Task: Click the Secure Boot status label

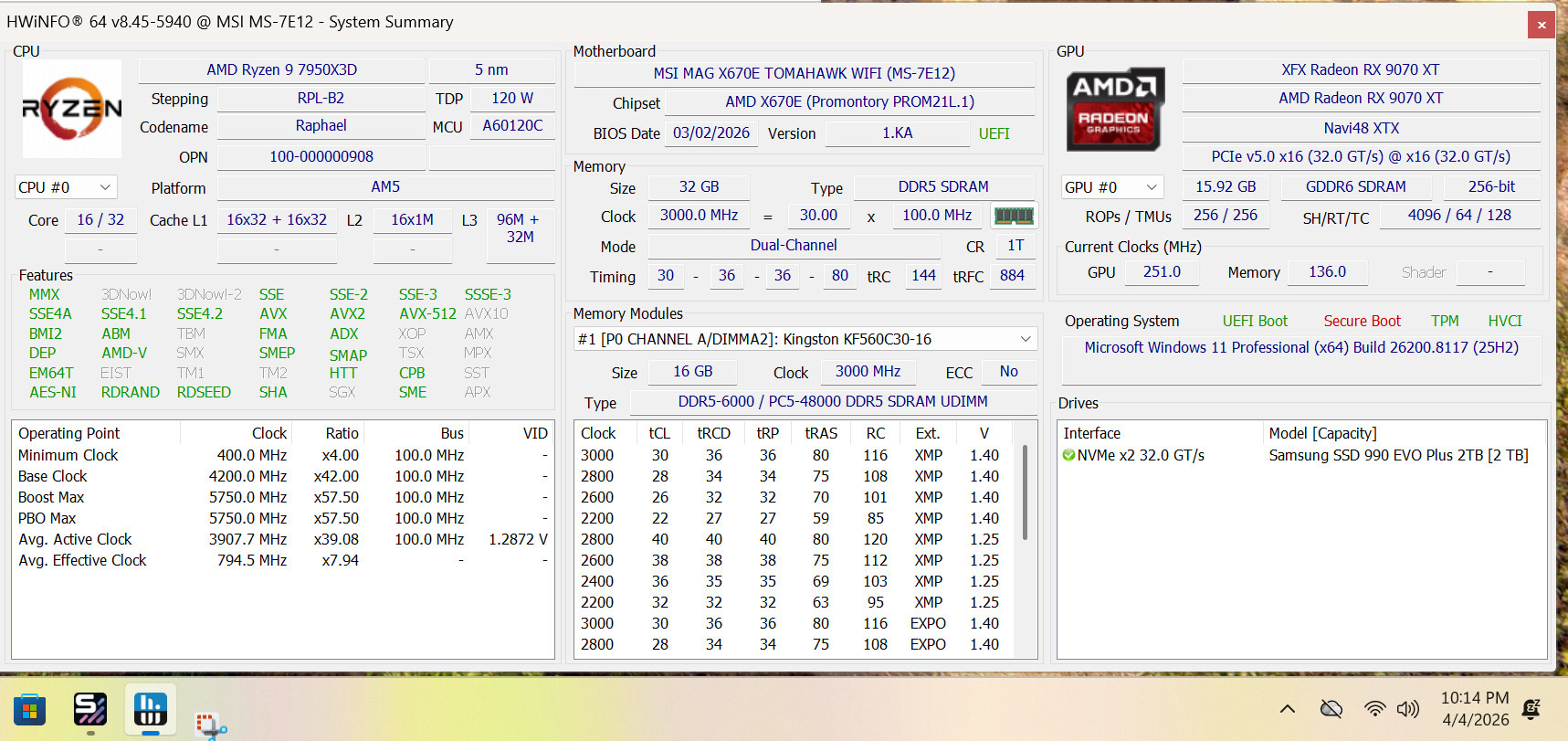Action: pyautogui.click(x=1363, y=322)
